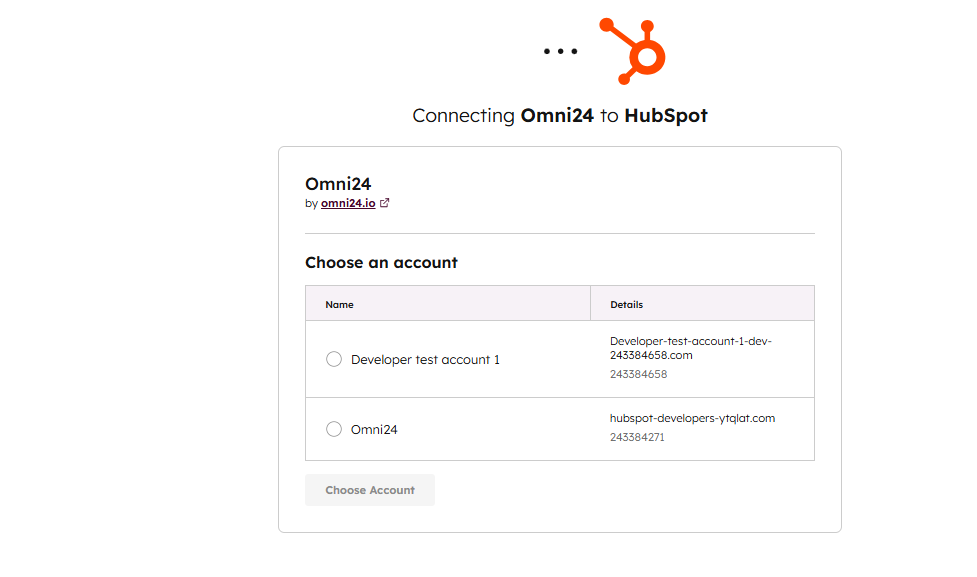Click the Developer-test-account-1-dev domain text
Viewport: 977px width, 577px height.
[690, 348]
